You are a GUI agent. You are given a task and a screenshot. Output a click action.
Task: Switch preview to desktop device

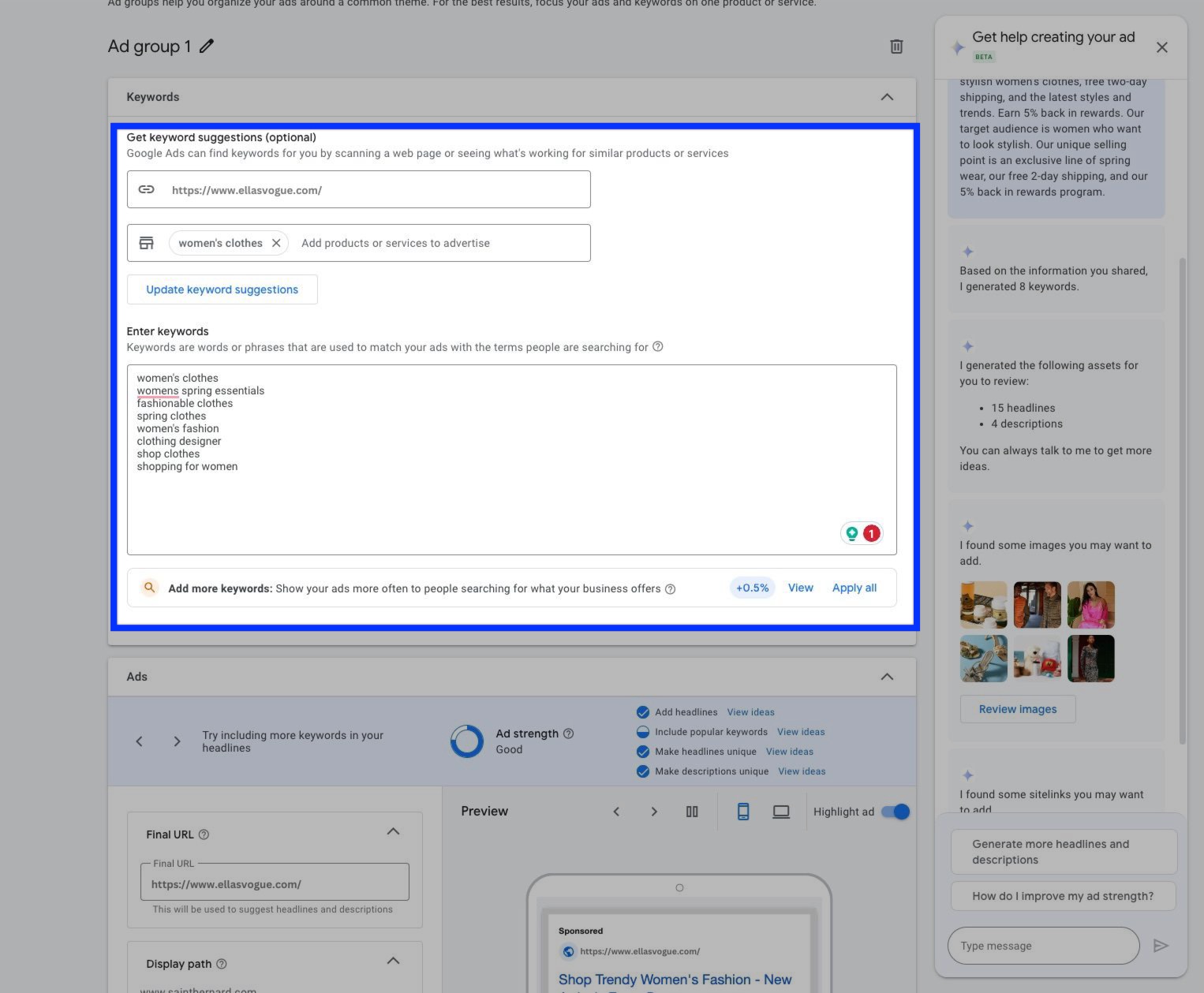[x=781, y=812]
